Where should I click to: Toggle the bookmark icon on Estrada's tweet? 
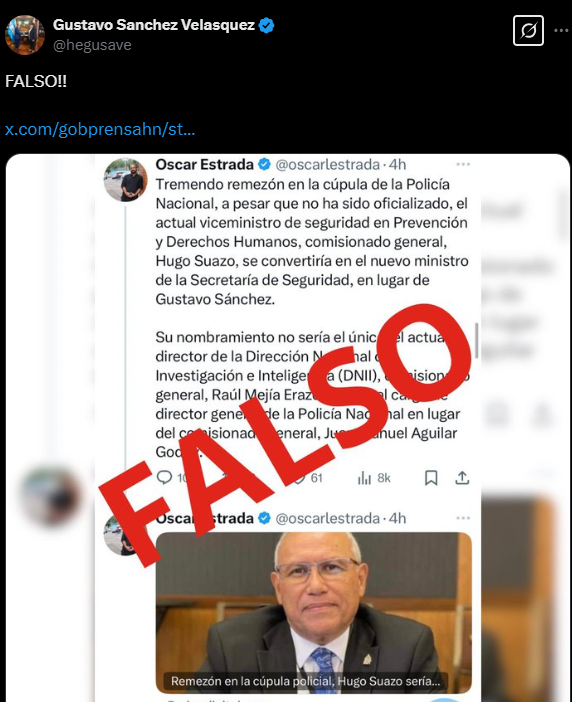pos(431,478)
